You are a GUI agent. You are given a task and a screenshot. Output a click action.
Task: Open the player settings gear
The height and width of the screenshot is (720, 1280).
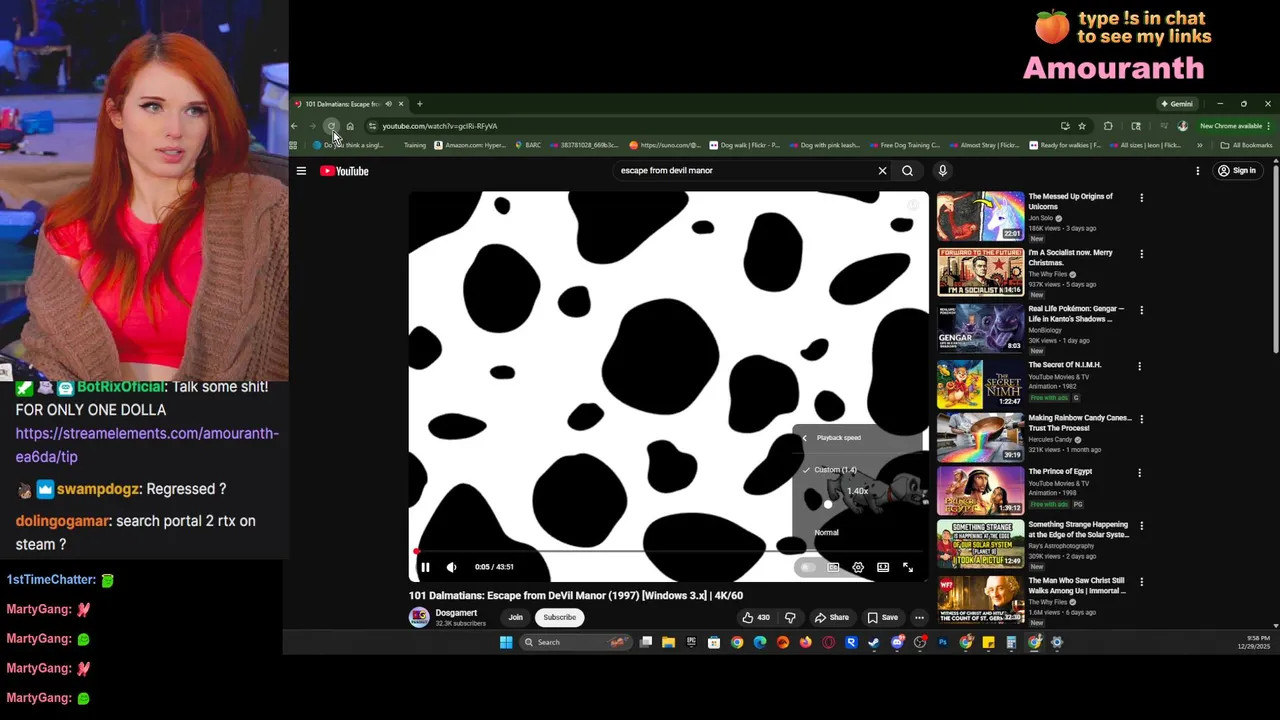click(858, 567)
